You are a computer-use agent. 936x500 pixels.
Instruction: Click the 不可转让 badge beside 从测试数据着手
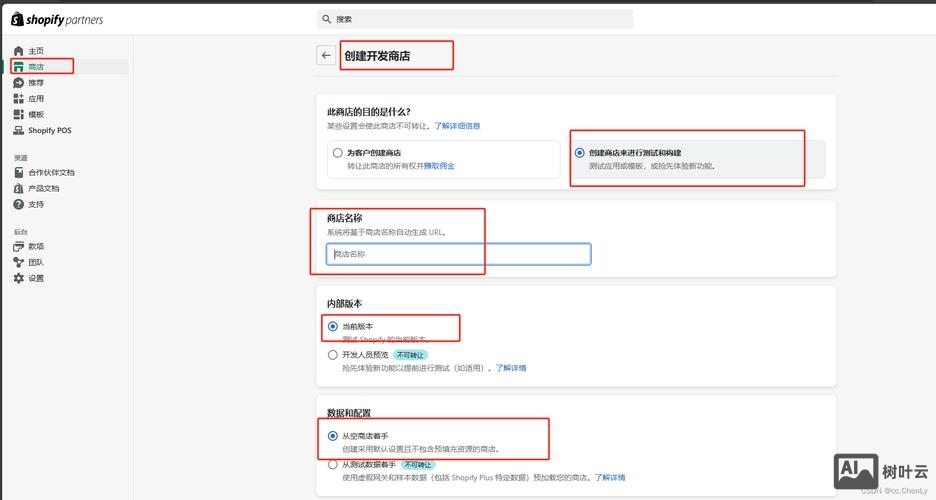pos(418,464)
